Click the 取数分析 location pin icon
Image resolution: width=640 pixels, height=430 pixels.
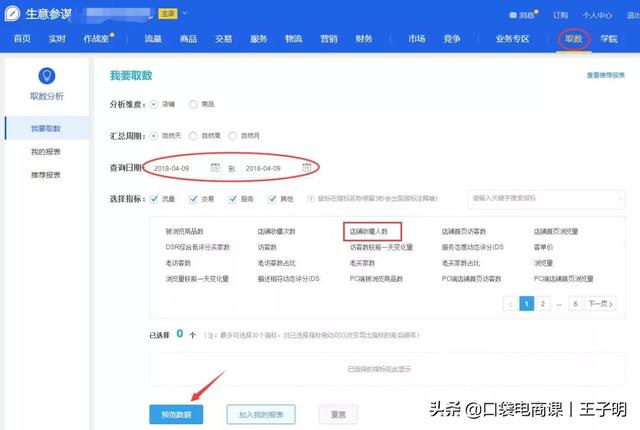pyautogui.click(x=47, y=76)
